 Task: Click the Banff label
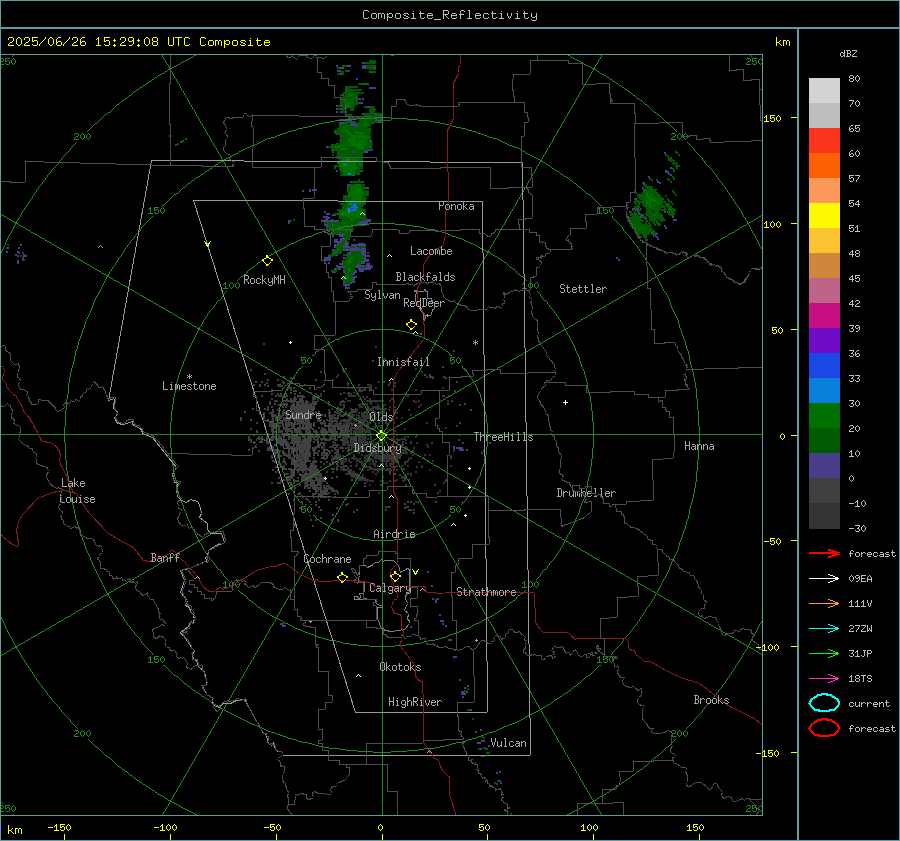tap(165, 558)
